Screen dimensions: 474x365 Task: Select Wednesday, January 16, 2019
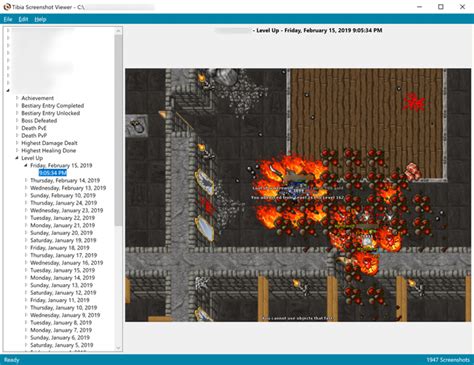[x=67, y=263]
